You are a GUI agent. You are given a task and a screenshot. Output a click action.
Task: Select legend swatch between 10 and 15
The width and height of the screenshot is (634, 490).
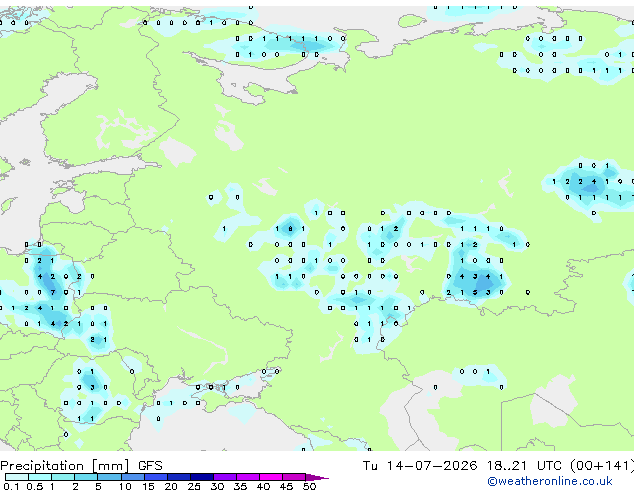132,477
